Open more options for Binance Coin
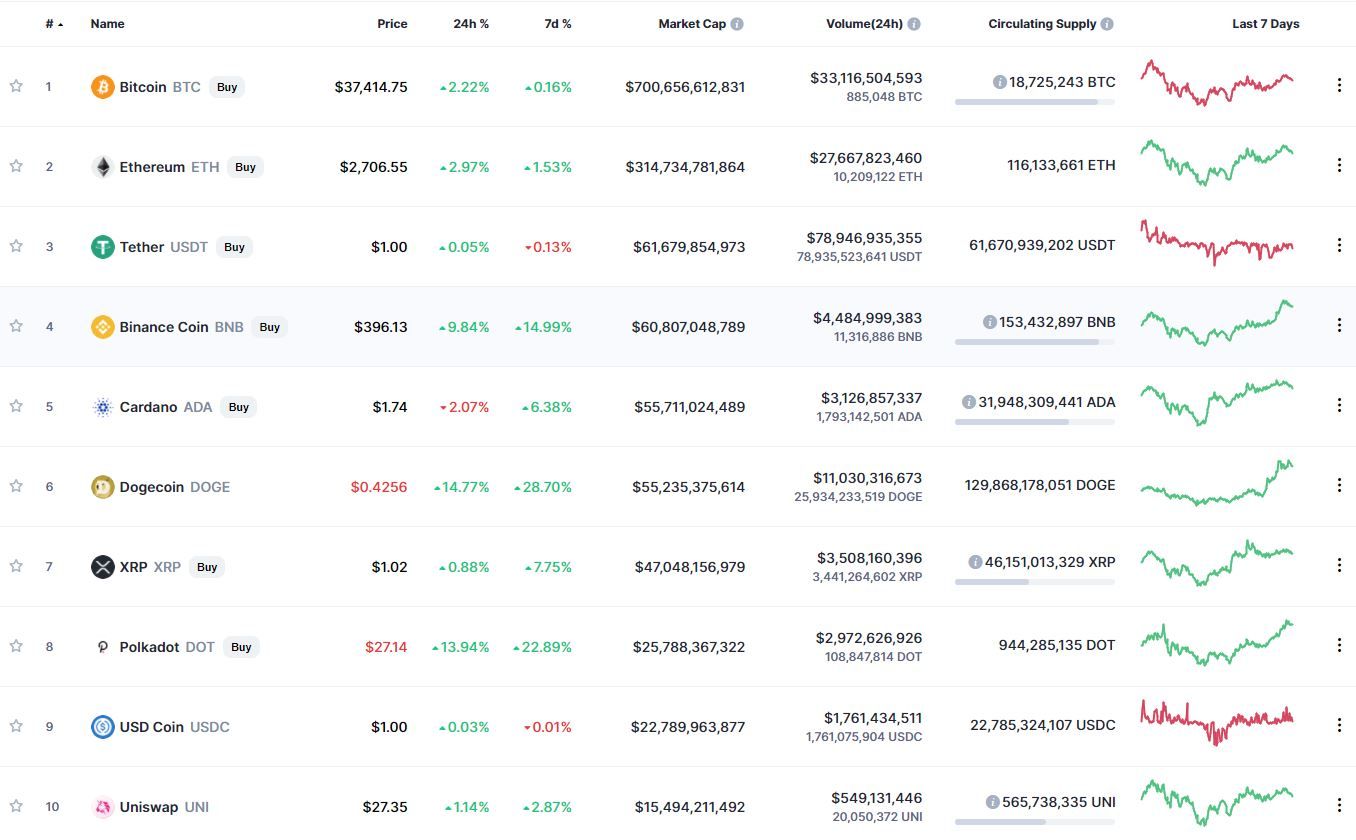 1339,326
